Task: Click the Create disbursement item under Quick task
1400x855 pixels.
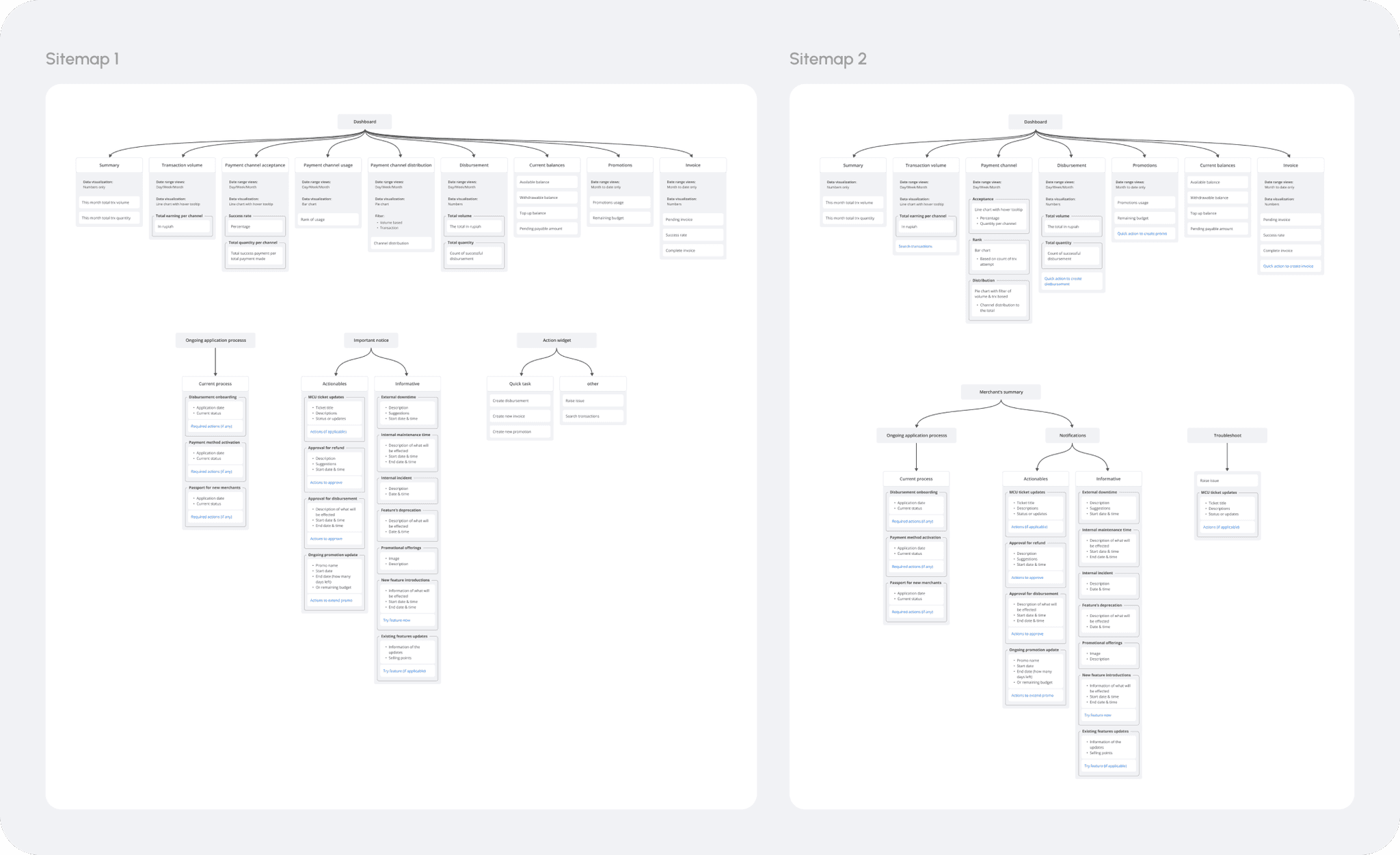Action: (511, 401)
